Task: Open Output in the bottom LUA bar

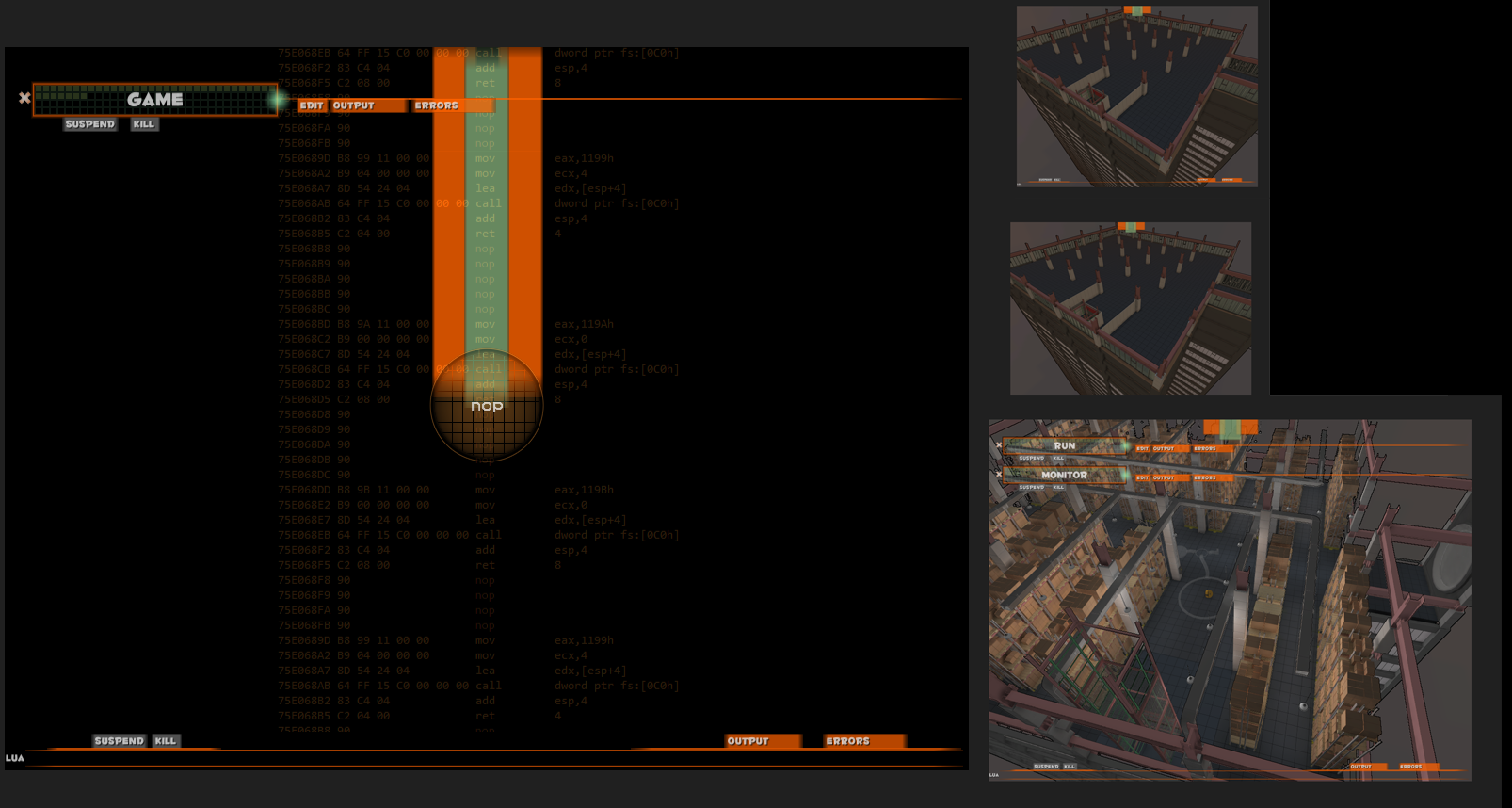Action: [x=748, y=741]
